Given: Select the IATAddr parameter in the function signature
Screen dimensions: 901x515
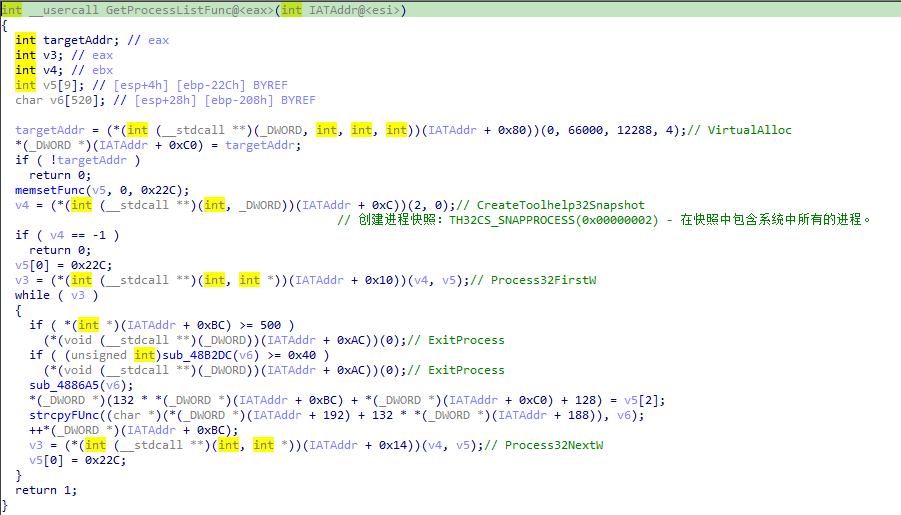Looking at the screenshot, I should tap(329, 10).
